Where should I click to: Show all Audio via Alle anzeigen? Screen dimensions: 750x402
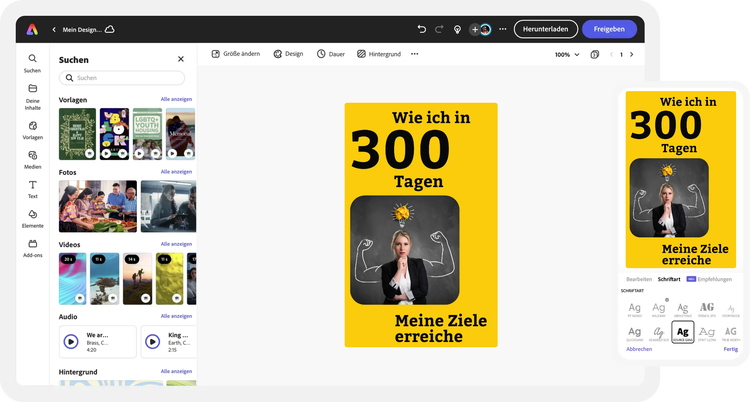pyautogui.click(x=176, y=316)
